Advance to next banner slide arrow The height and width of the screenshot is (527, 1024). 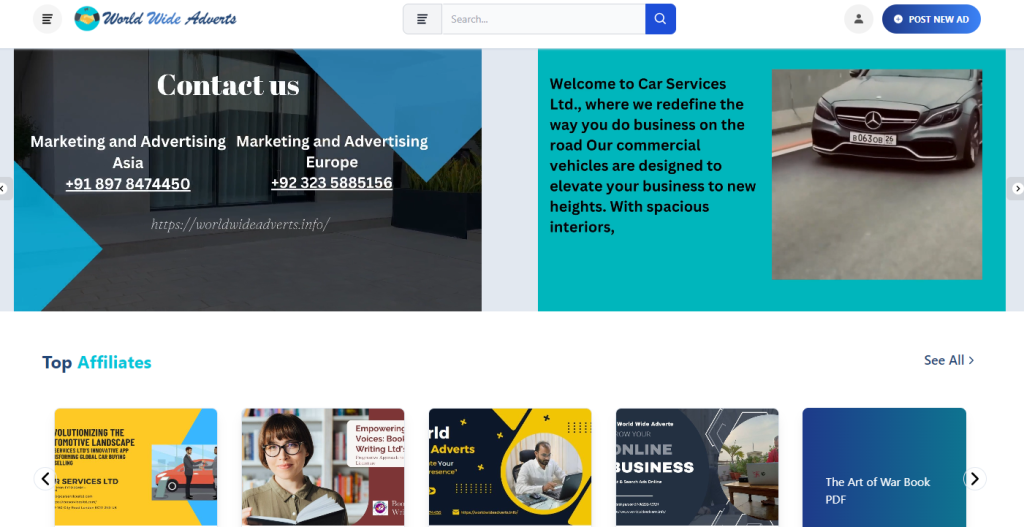coord(1016,189)
